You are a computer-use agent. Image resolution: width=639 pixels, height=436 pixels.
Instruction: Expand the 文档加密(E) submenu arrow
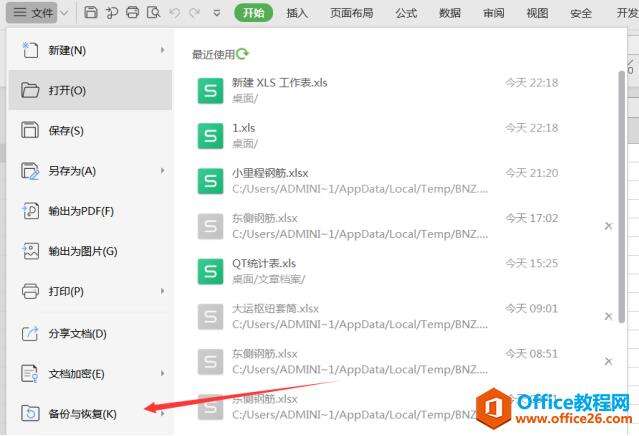pos(163,373)
